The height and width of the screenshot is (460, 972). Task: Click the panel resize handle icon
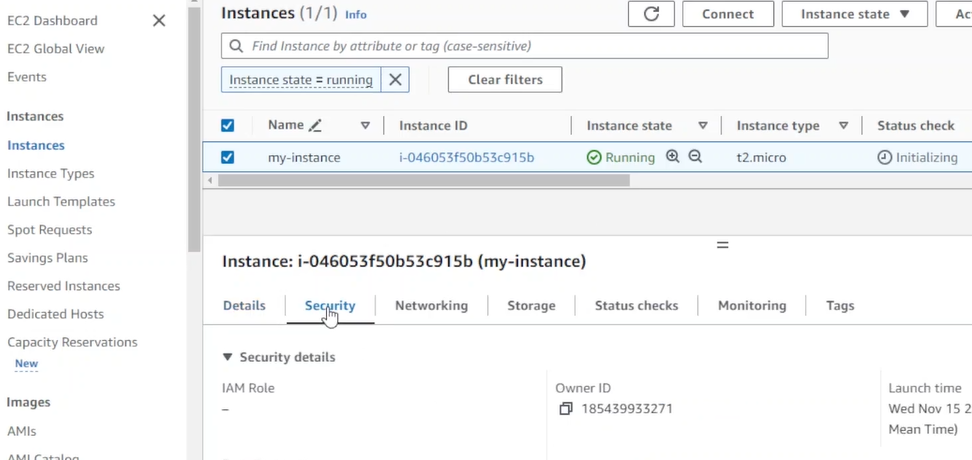[722, 245]
